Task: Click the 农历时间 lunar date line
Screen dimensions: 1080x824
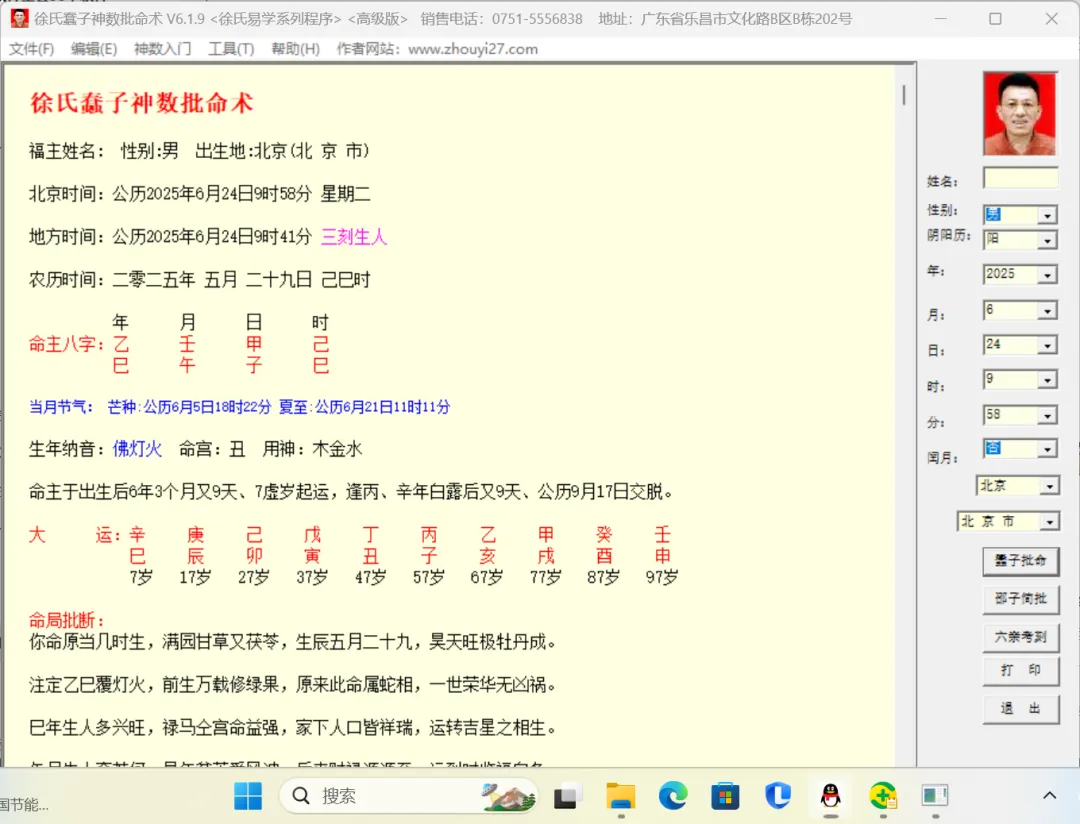Action: click(x=200, y=280)
